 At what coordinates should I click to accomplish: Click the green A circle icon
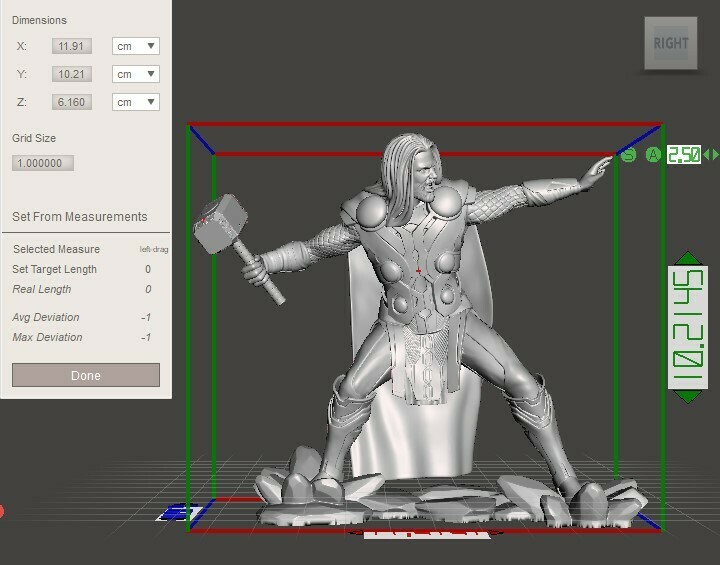point(653,155)
